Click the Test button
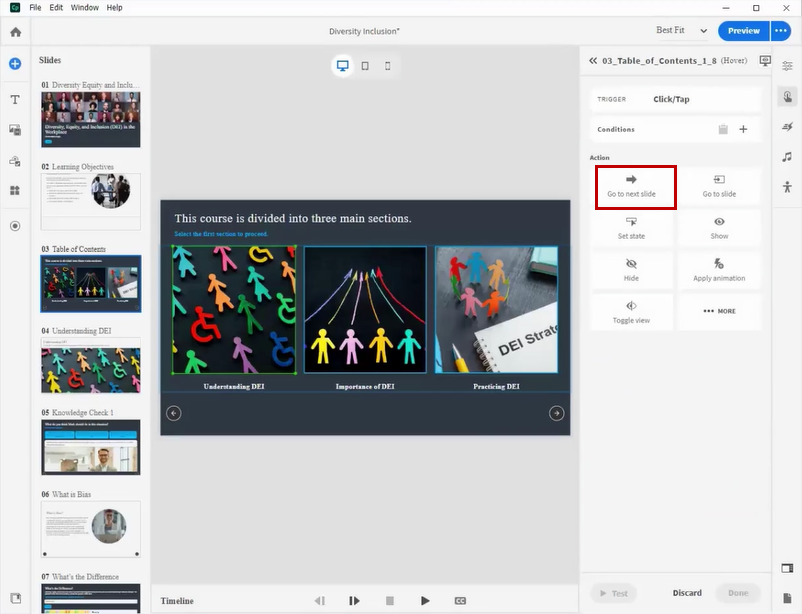The image size is (802, 614). [614, 594]
